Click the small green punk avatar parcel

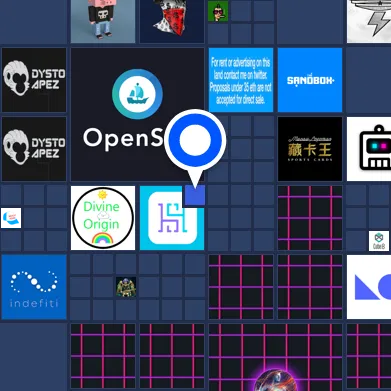[x=218, y=11]
